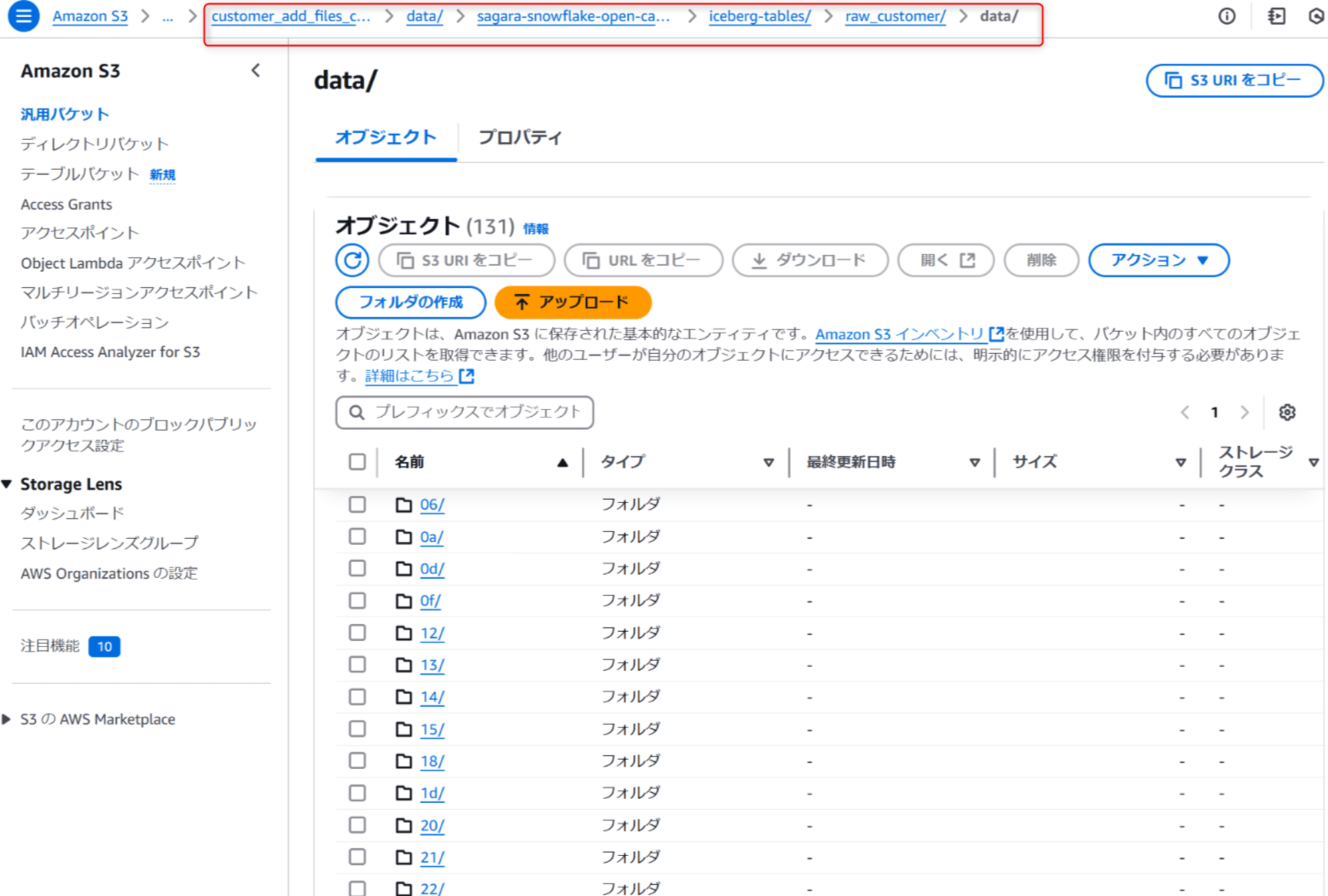Viewport: 1328px width, 896px height.
Task: Click the prefix search field
Action: (465, 413)
